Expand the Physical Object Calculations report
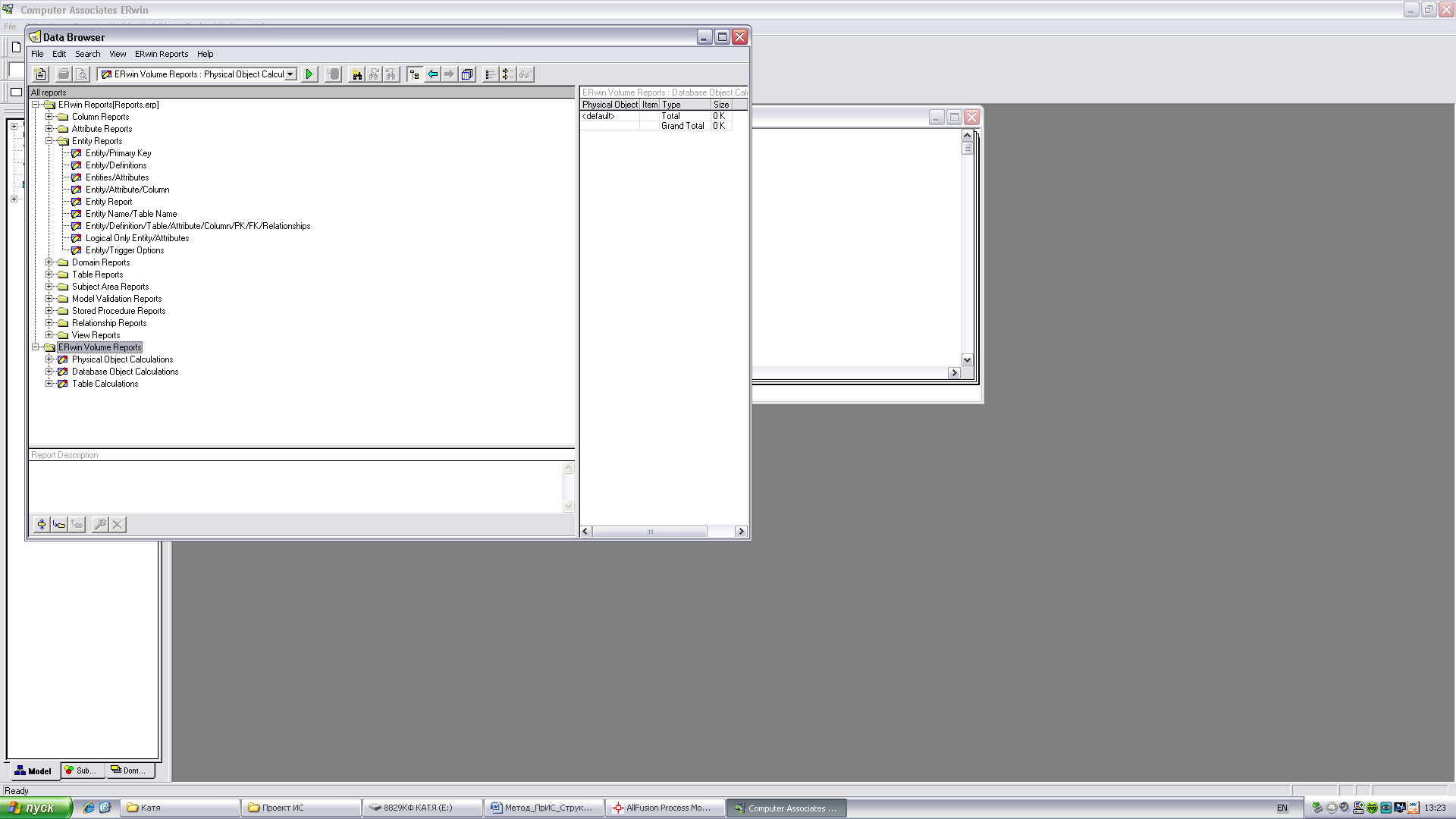The height and width of the screenshot is (819, 1456). (x=49, y=359)
